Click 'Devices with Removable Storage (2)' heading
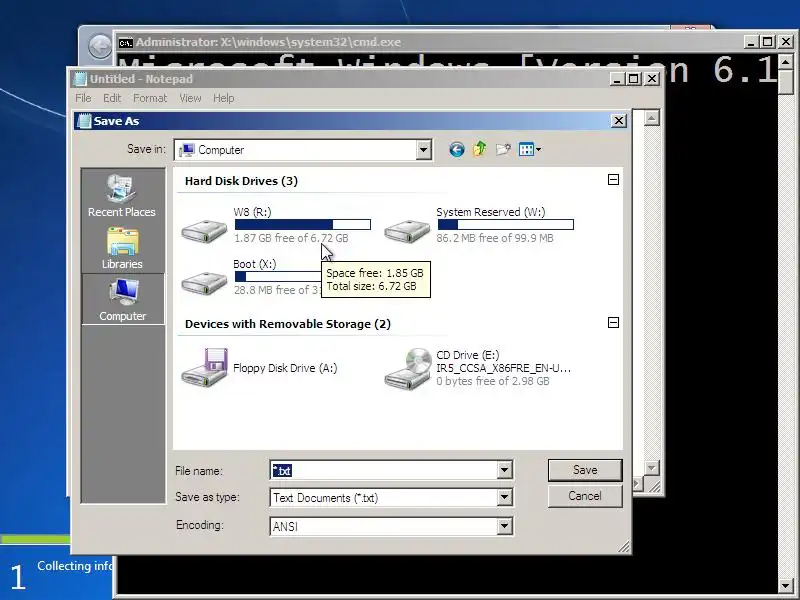The height and width of the screenshot is (600, 800). (x=288, y=324)
